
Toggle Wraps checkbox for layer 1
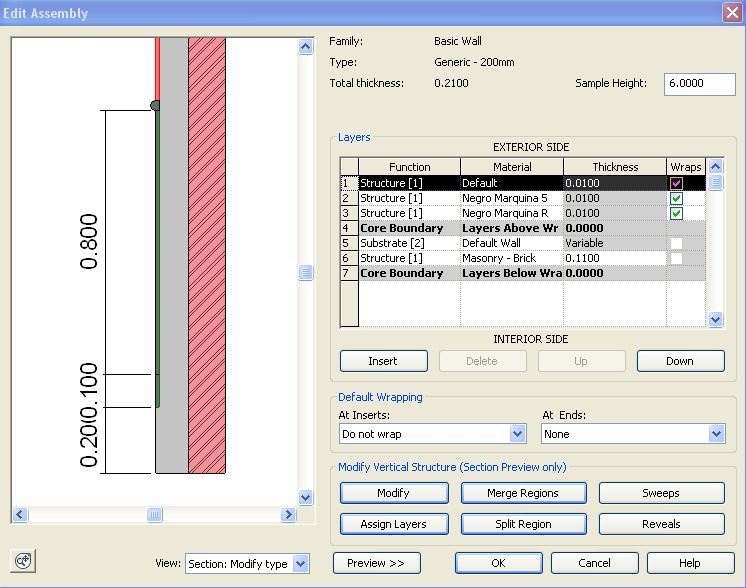coord(676,183)
